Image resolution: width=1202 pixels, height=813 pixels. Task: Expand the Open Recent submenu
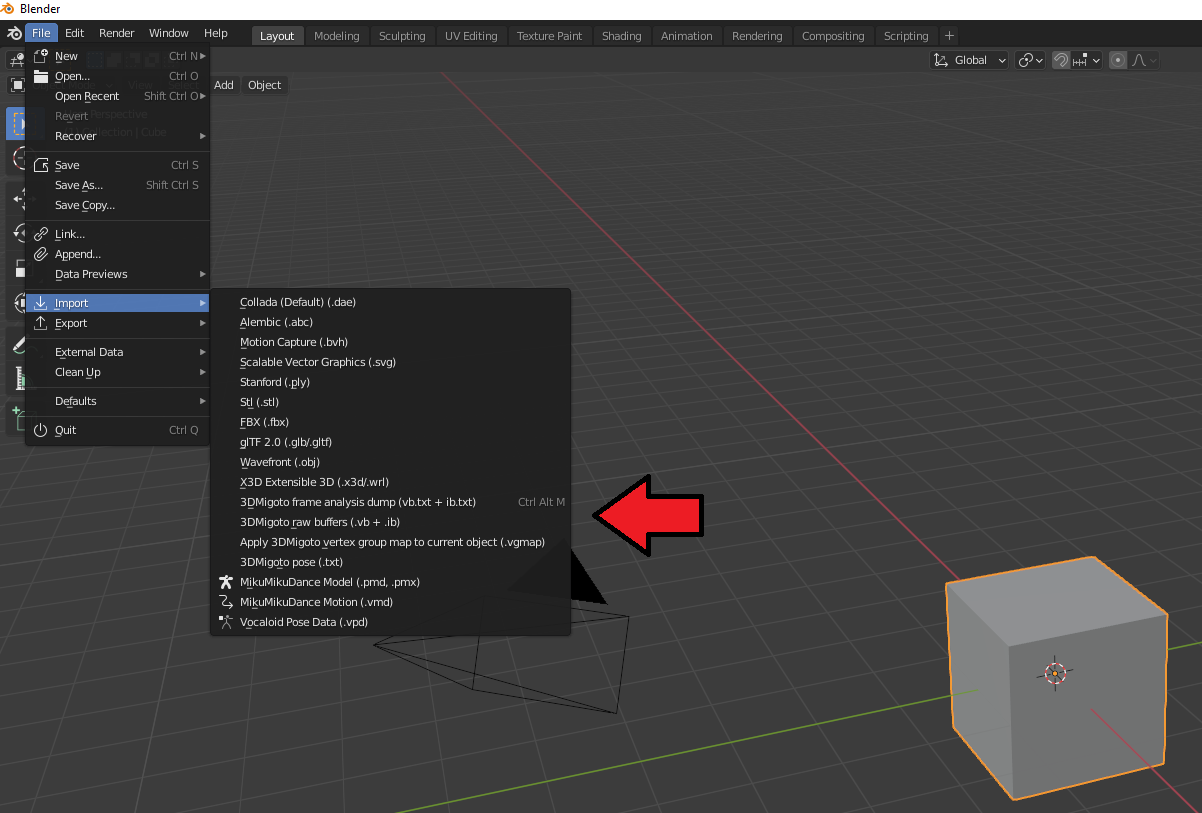pyautogui.click(x=118, y=96)
